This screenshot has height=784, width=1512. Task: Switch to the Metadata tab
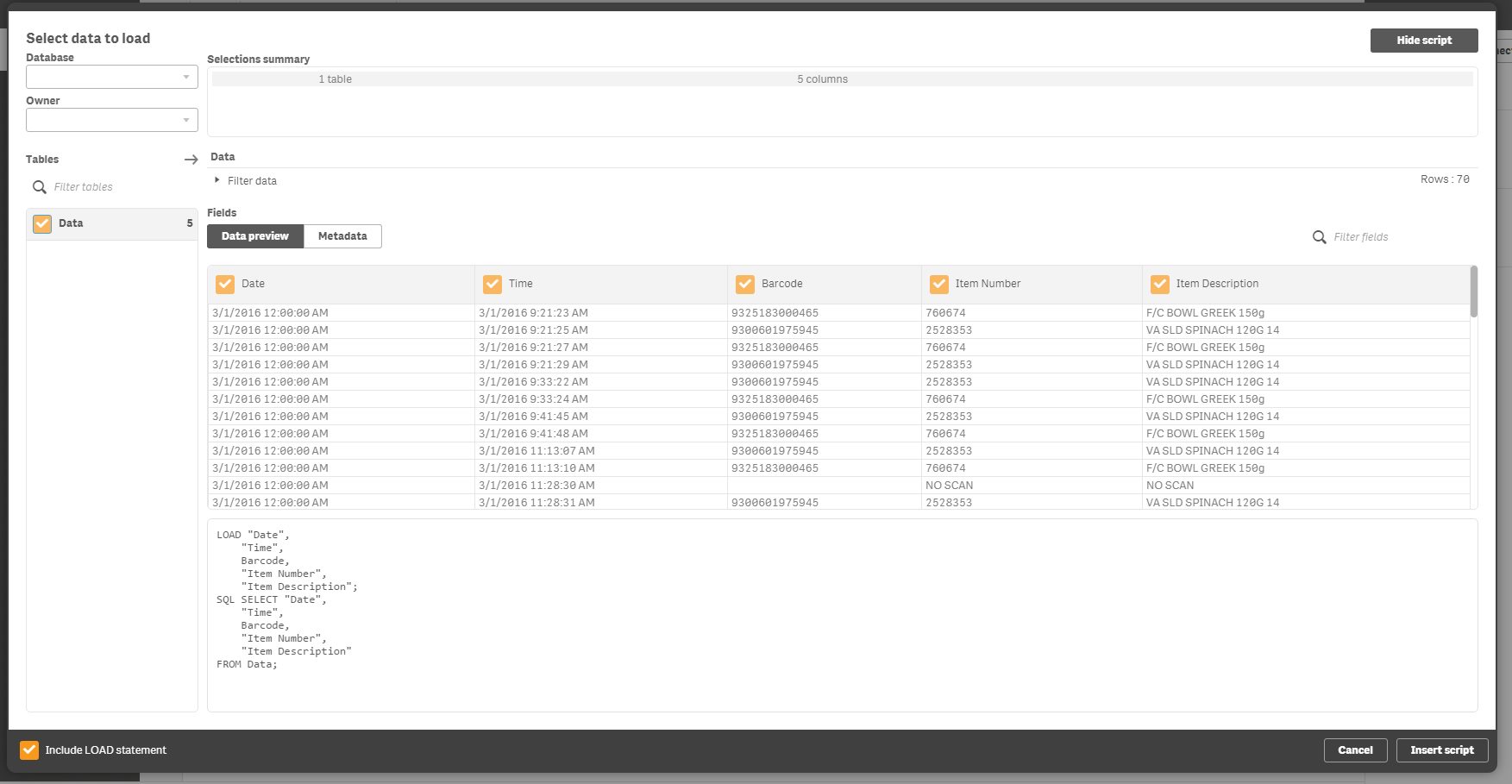click(x=342, y=235)
